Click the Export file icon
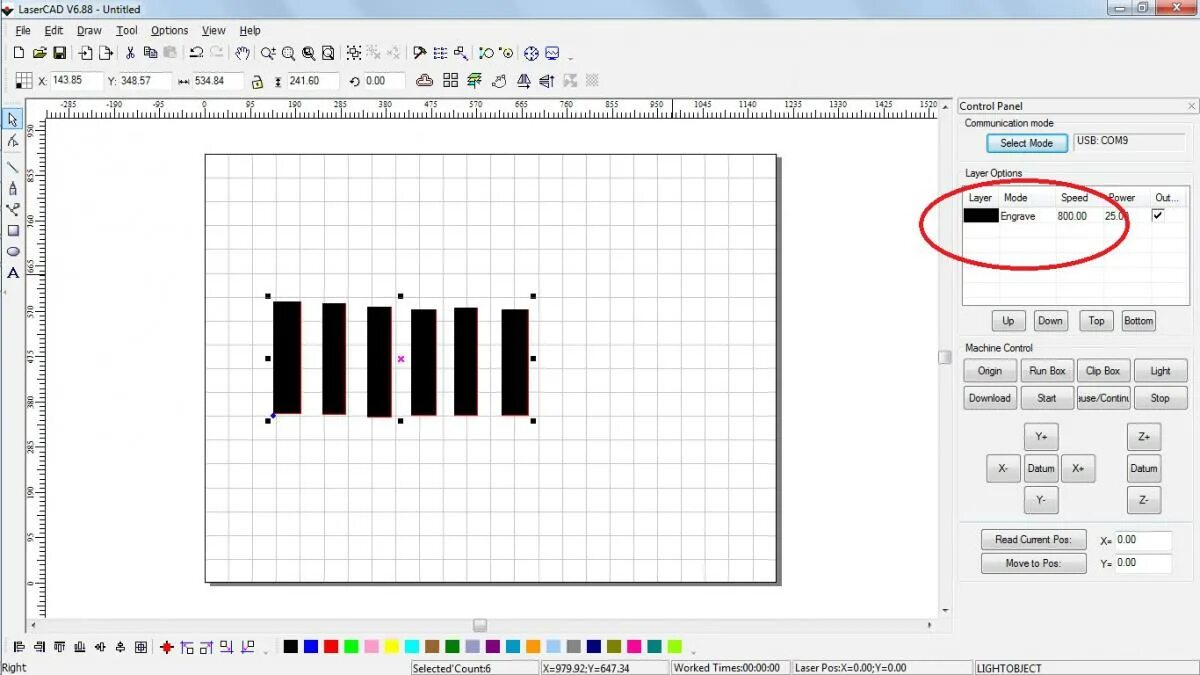Image resolution: width=1200 pixels, height=675 pixels. tap(105, 53)
